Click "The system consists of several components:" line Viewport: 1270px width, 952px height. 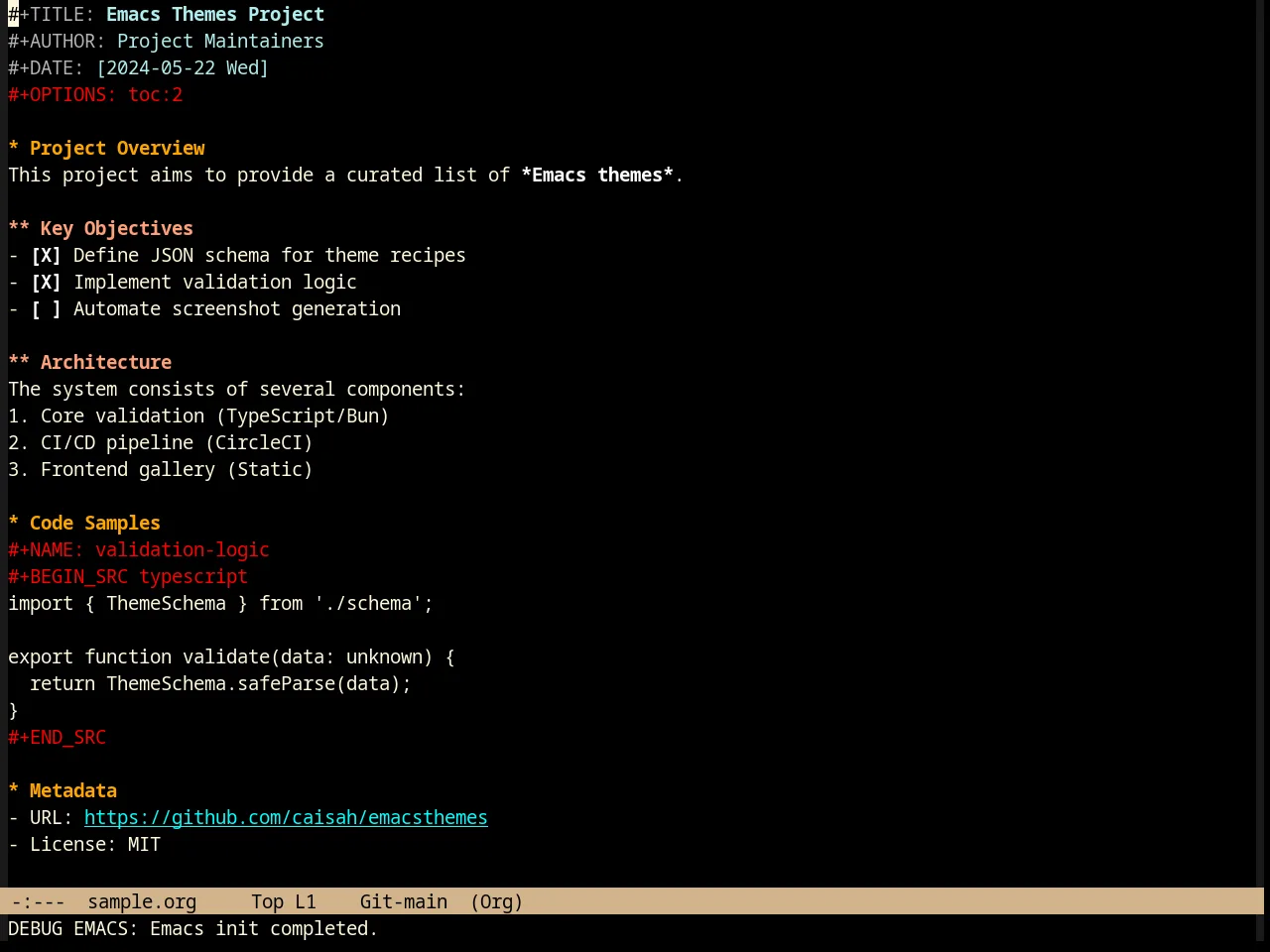click(x=237, y=389)
